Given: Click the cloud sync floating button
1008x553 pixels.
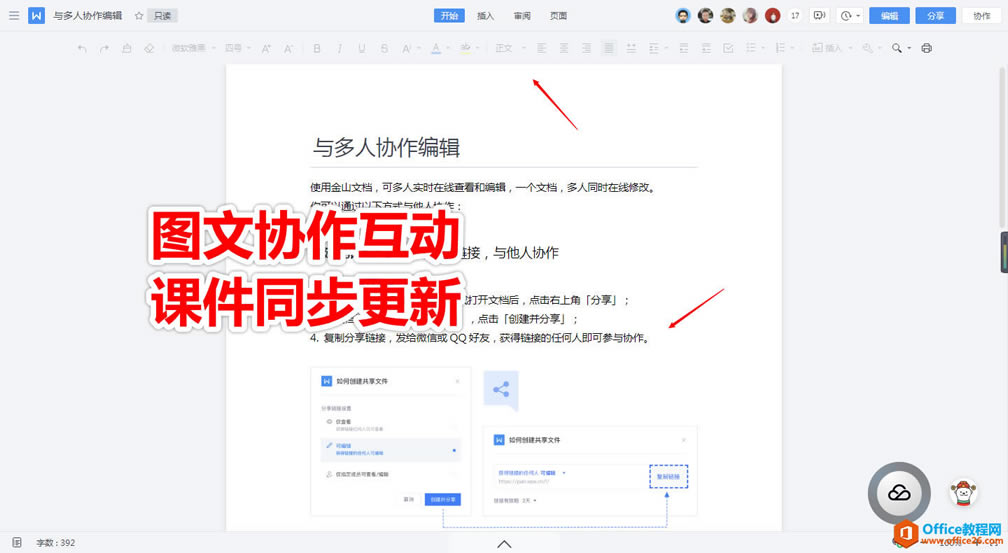Looking at the screenshot, I should coord(899,493).
